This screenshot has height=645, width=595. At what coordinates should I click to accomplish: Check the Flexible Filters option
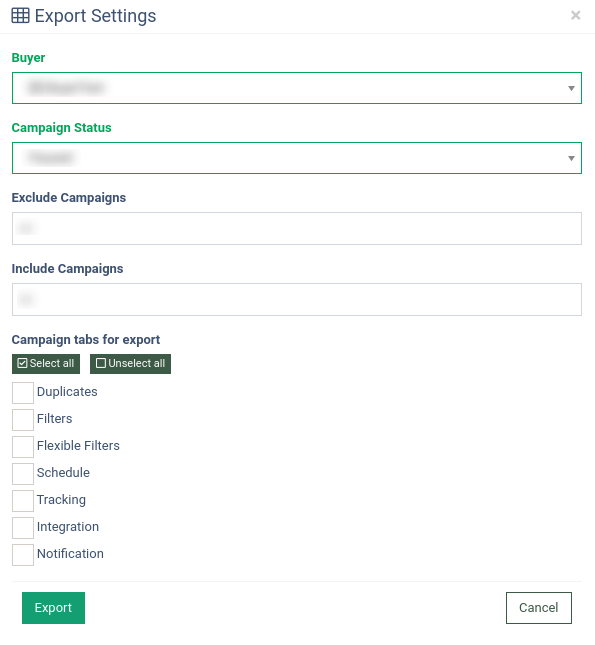23,447
